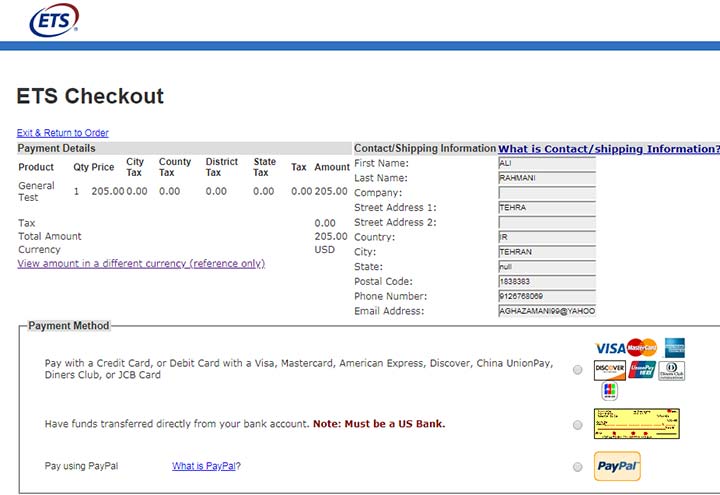
Task: Click the USD currency value
Action: tap(325, 250)
